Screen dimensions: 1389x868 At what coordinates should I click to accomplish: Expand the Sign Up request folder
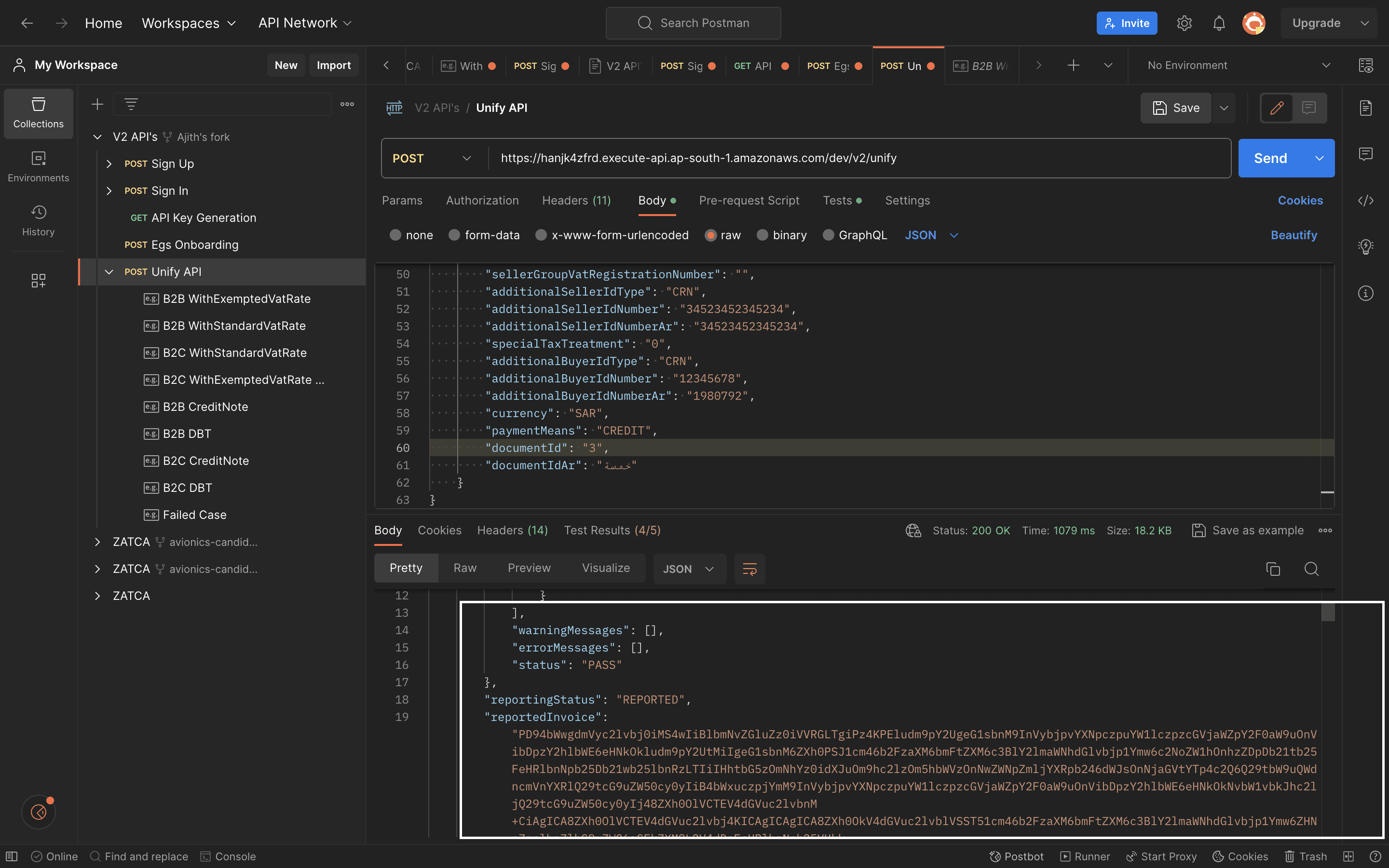109,163
